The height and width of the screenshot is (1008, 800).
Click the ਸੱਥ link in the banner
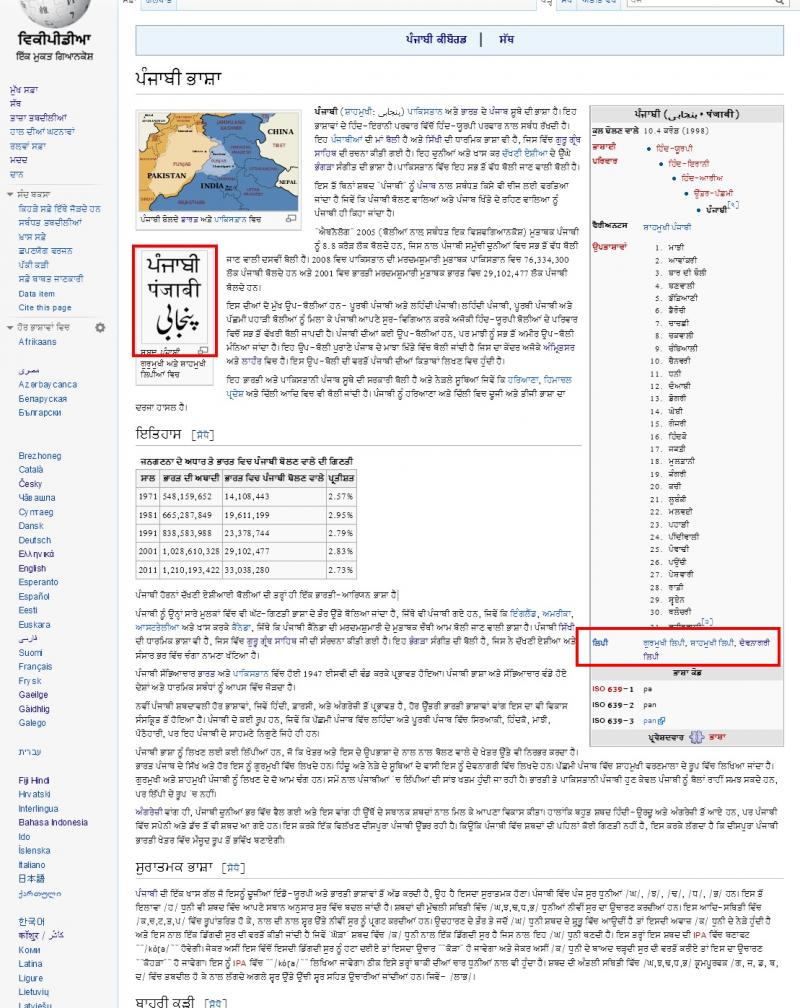[x=506, y=39]
